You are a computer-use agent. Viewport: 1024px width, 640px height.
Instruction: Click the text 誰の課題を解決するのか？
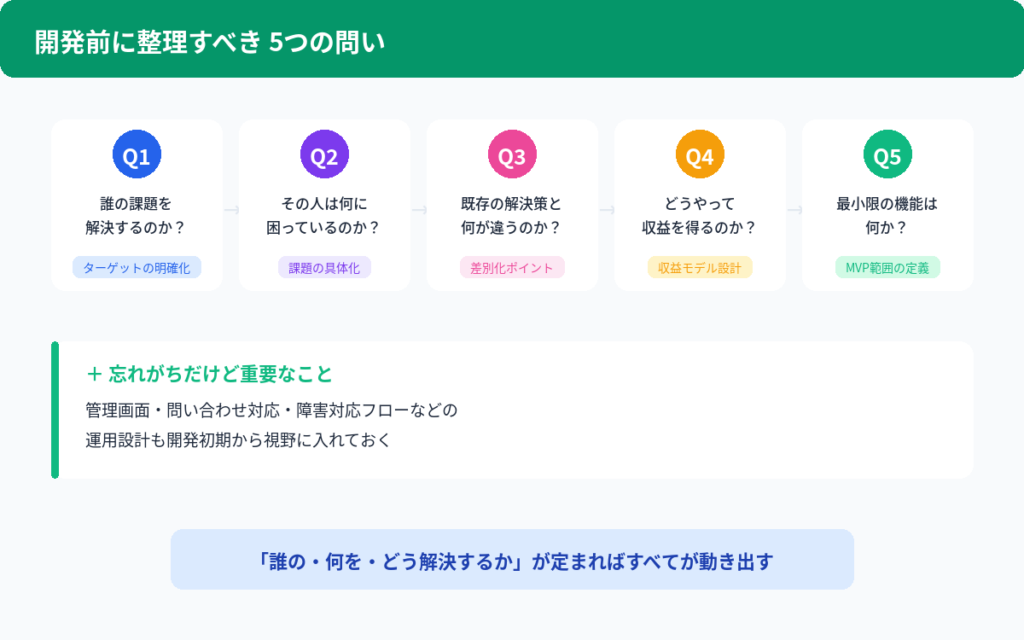coord(136,215)
